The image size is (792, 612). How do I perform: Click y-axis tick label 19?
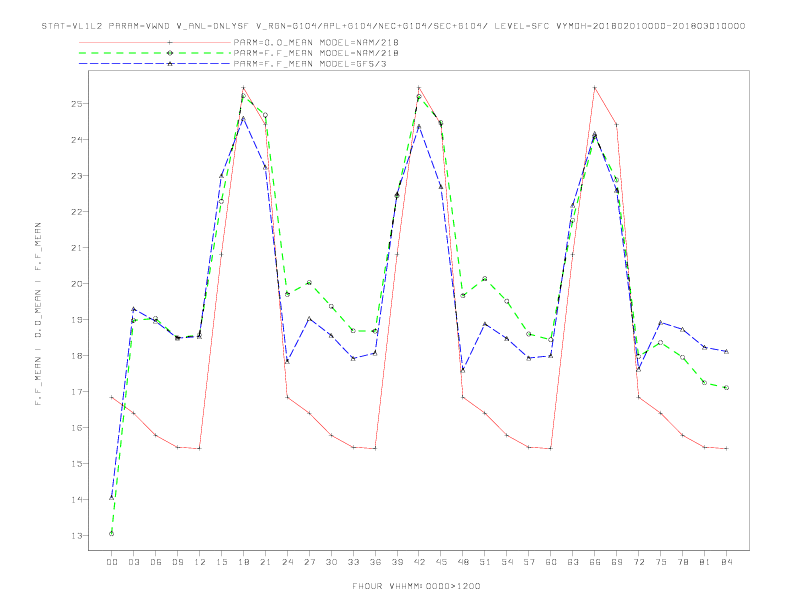tap(77, 320)
